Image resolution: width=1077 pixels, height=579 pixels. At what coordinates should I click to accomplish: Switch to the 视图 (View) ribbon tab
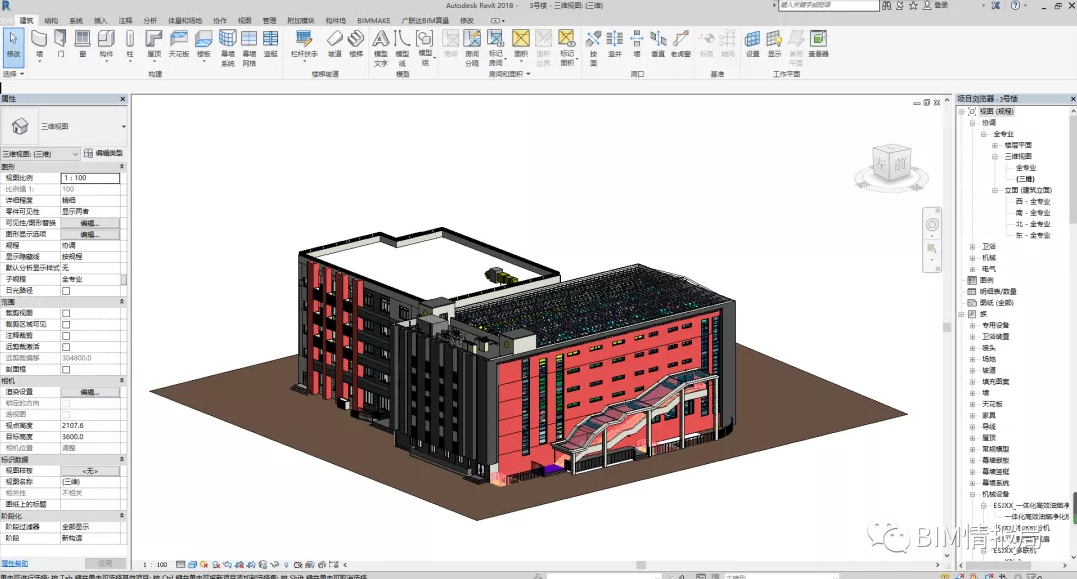click(245, 20)
